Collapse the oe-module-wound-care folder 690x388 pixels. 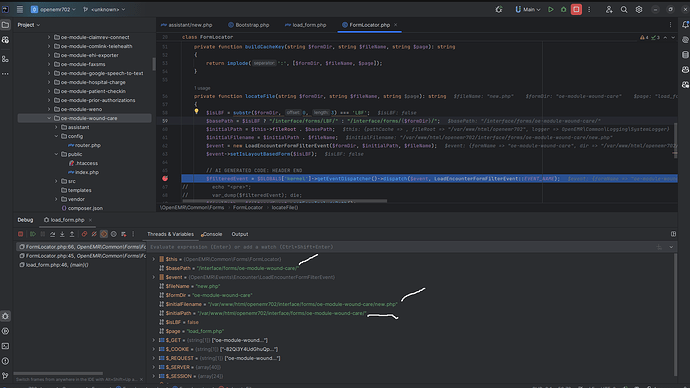pos(49,118)
